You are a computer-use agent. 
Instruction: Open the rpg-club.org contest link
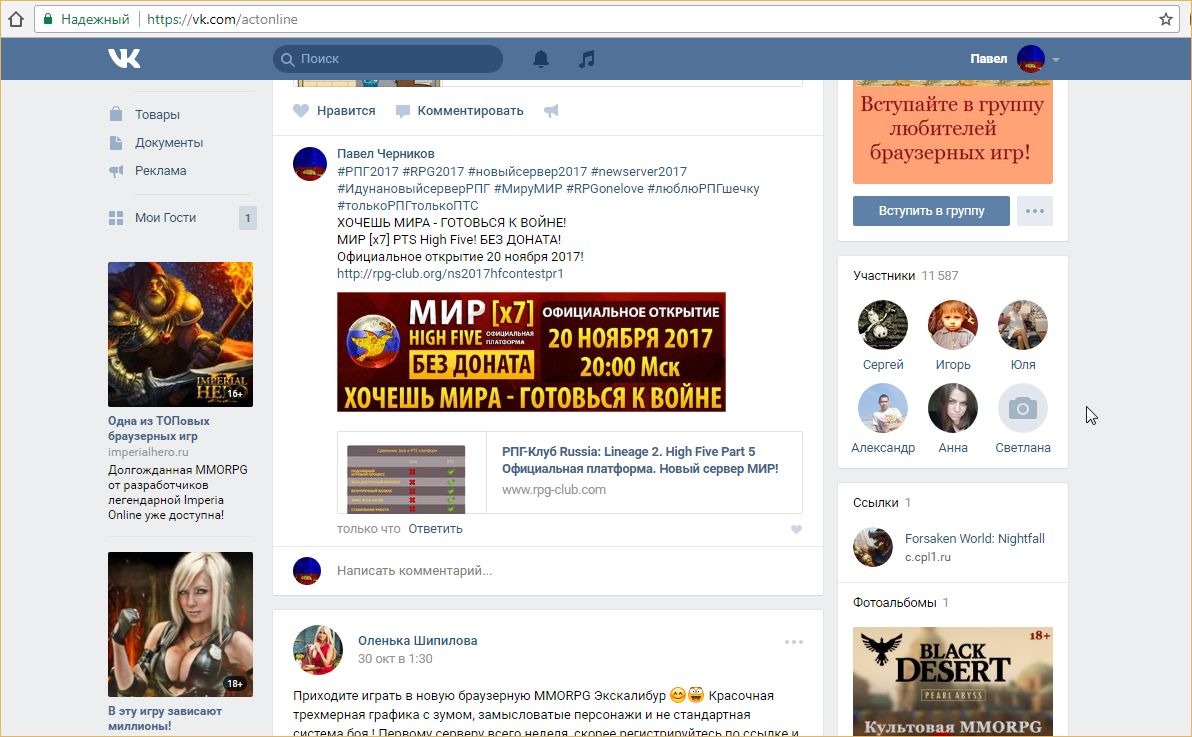(450, 273)
